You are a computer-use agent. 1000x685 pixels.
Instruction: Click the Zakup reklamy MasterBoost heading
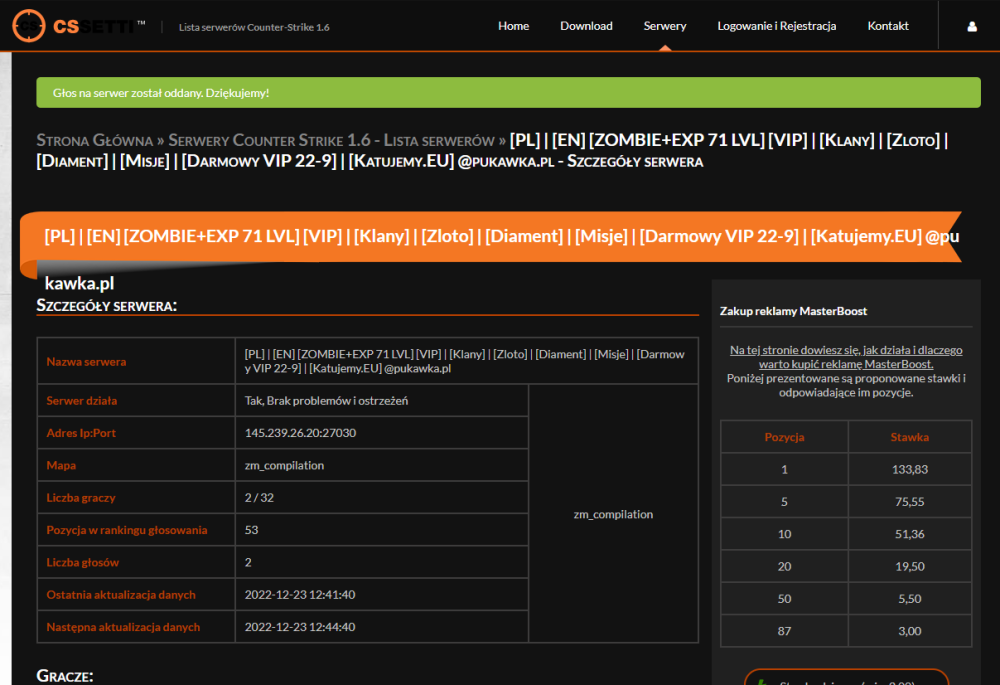click(x=793, y=311)
